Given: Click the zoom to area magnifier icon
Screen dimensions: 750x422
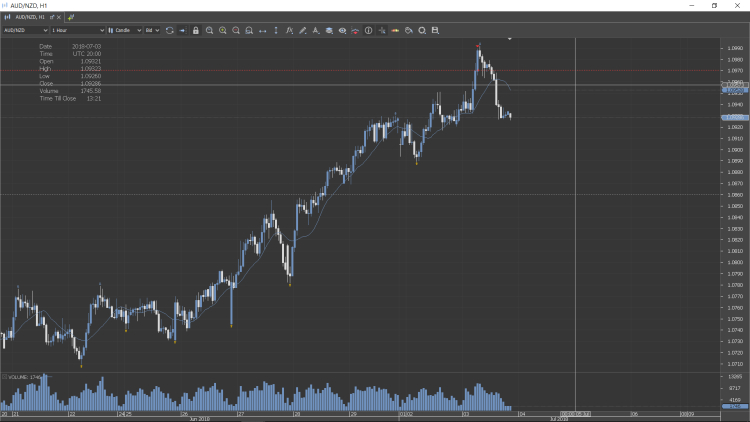Looking at the screenshot, I should coord(249,30).
